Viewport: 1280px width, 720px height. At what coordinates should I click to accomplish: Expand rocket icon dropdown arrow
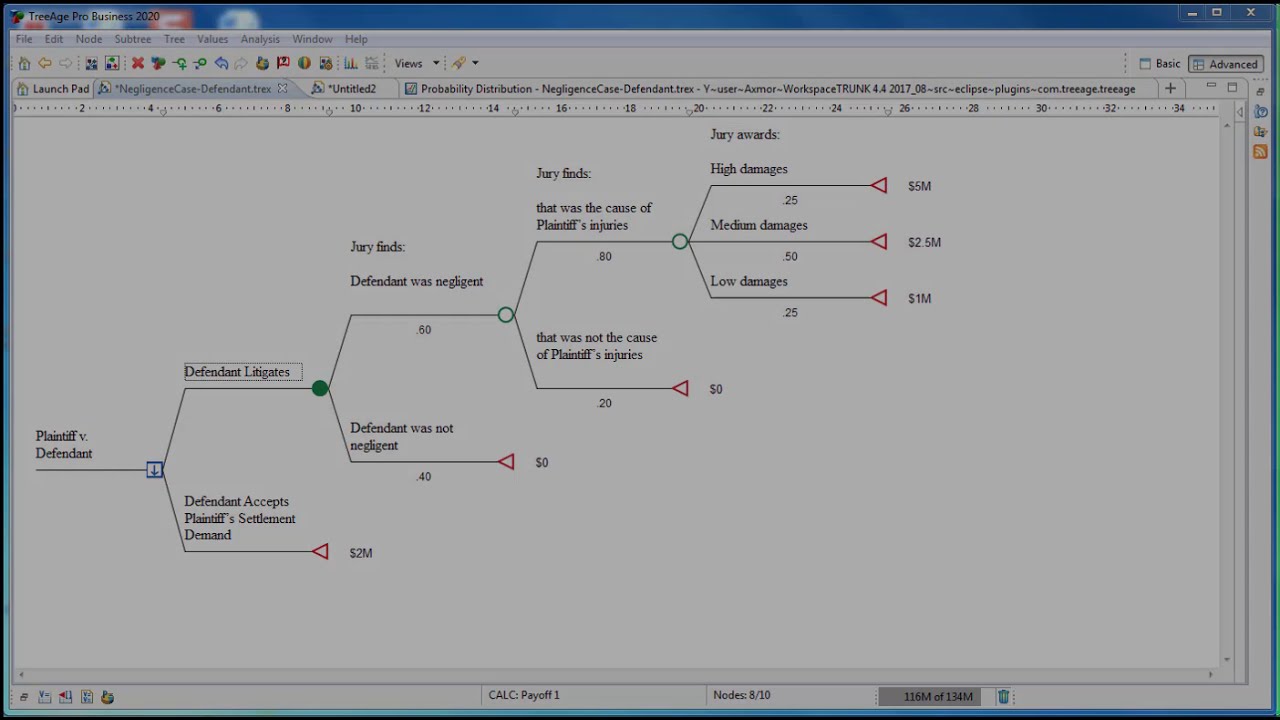pyautogui.click(x=475, y=63)
